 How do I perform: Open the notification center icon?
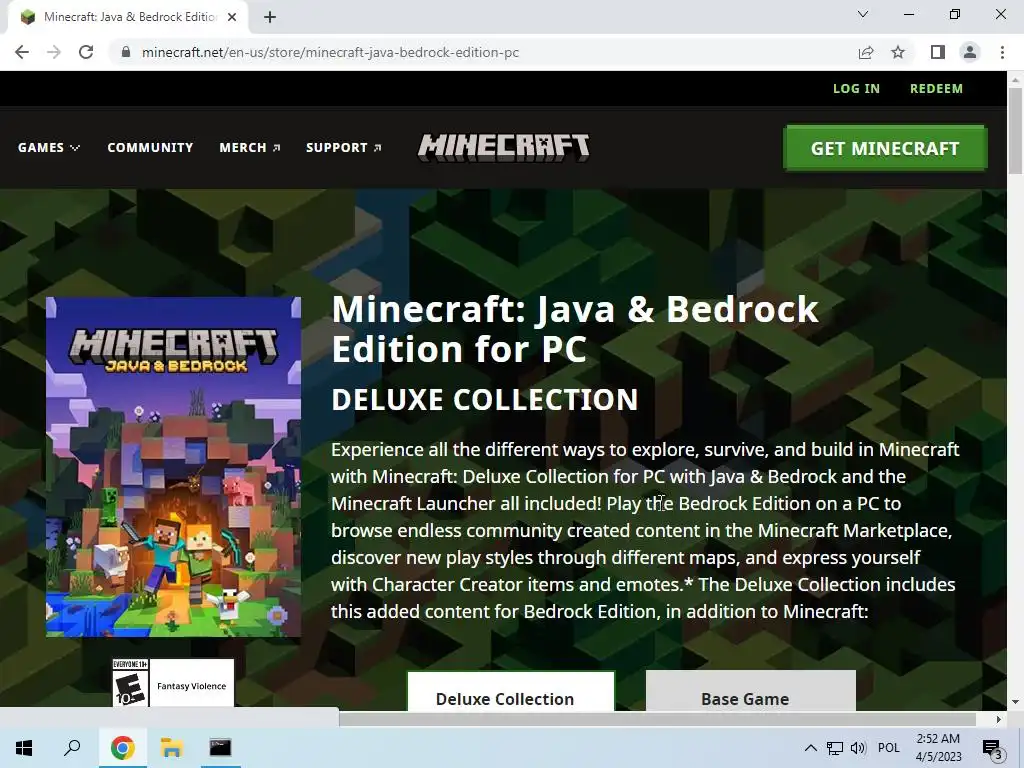[x=992, y=748]
